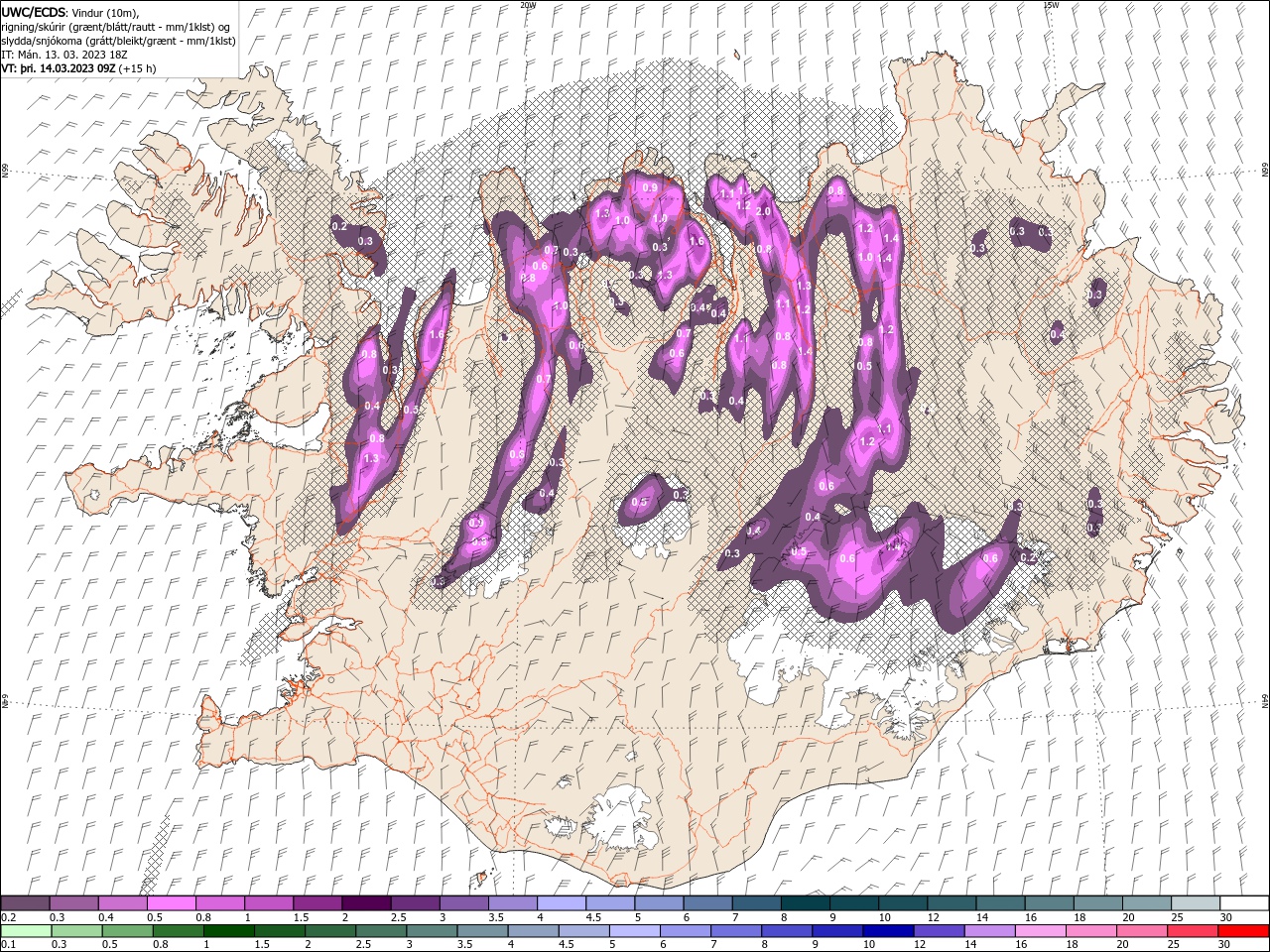Pick upper legend swatch between 9 and 10
Image resolution: width=1270 pixels, height=952 pixels.
(854, 902)
